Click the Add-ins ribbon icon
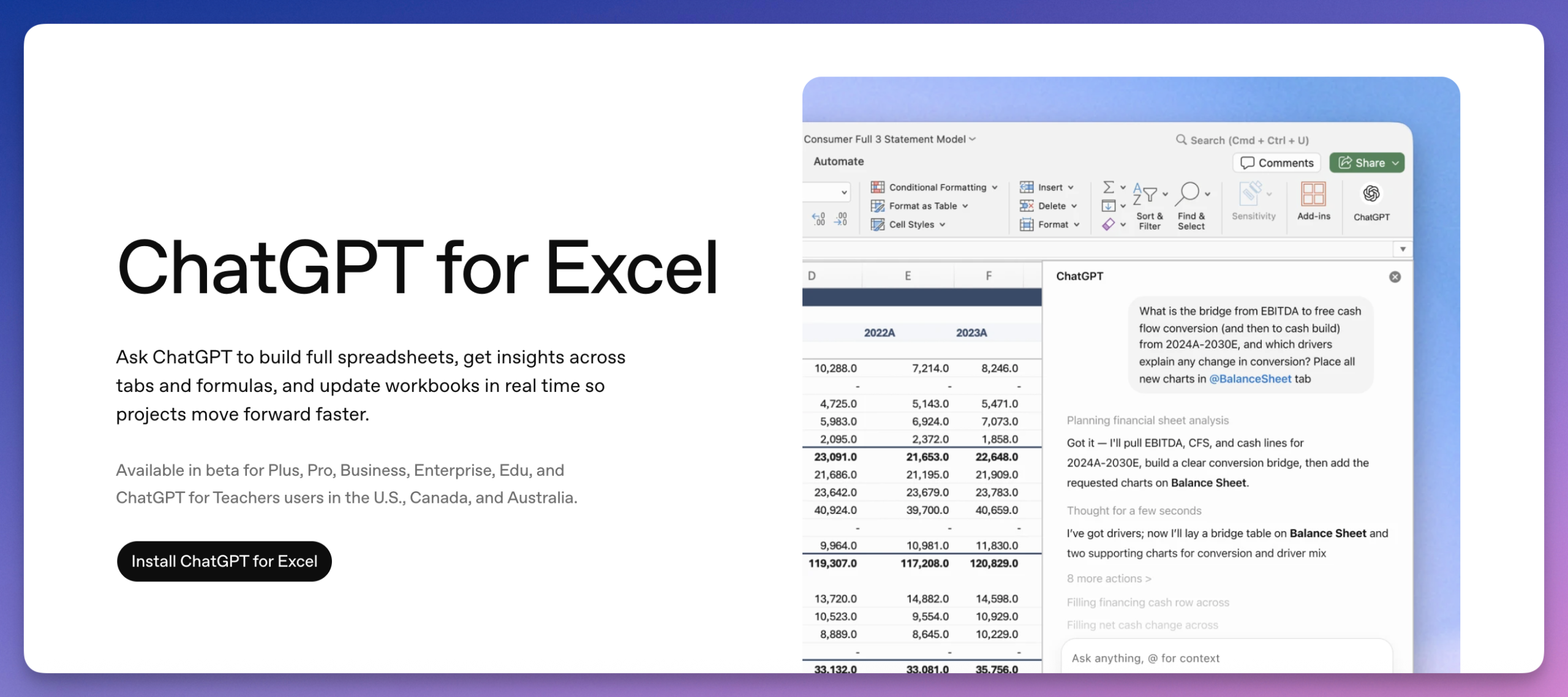Screen dimensions: 1568x697 [x=1313, y=195]
